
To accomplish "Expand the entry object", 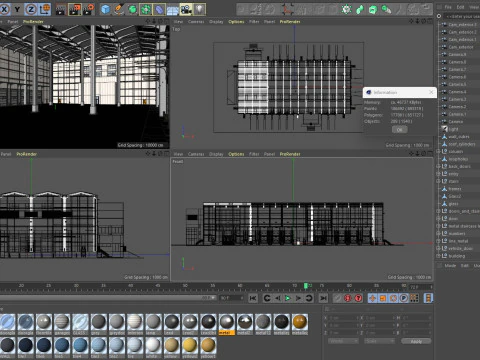I will pyautogui.click(x=438, y=174).
